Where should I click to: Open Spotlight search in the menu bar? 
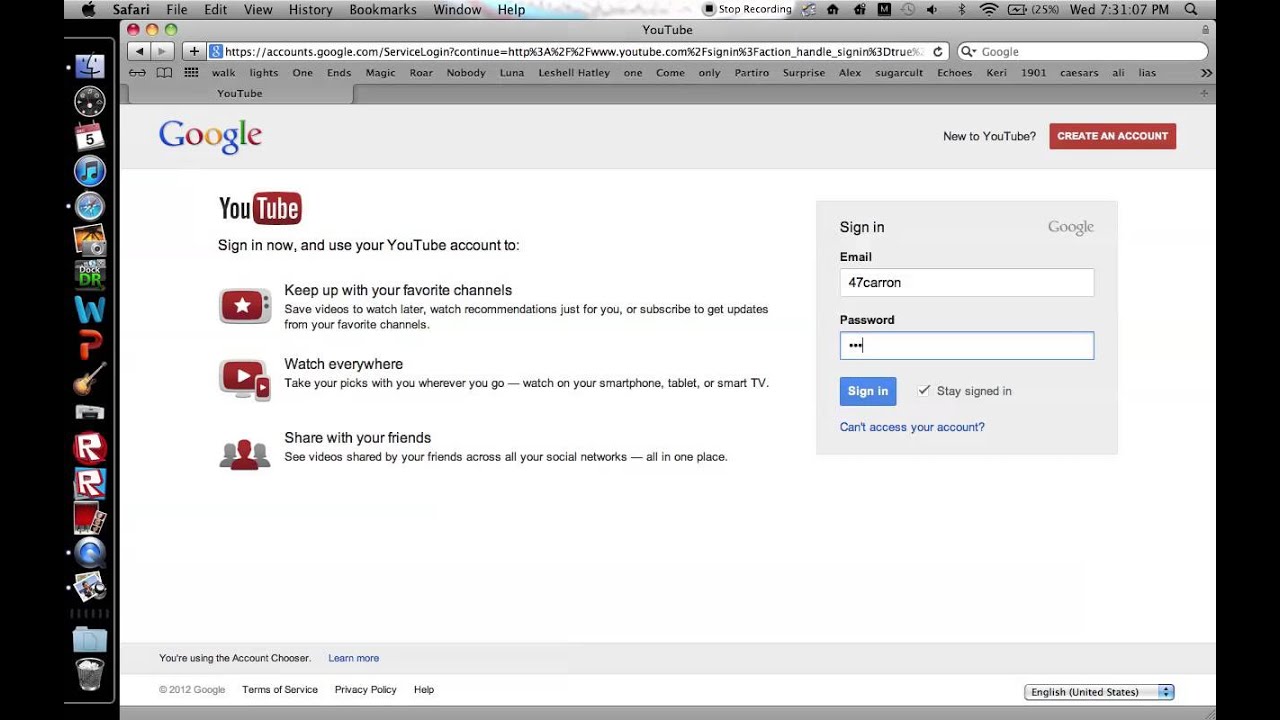tap(1190, 9)
